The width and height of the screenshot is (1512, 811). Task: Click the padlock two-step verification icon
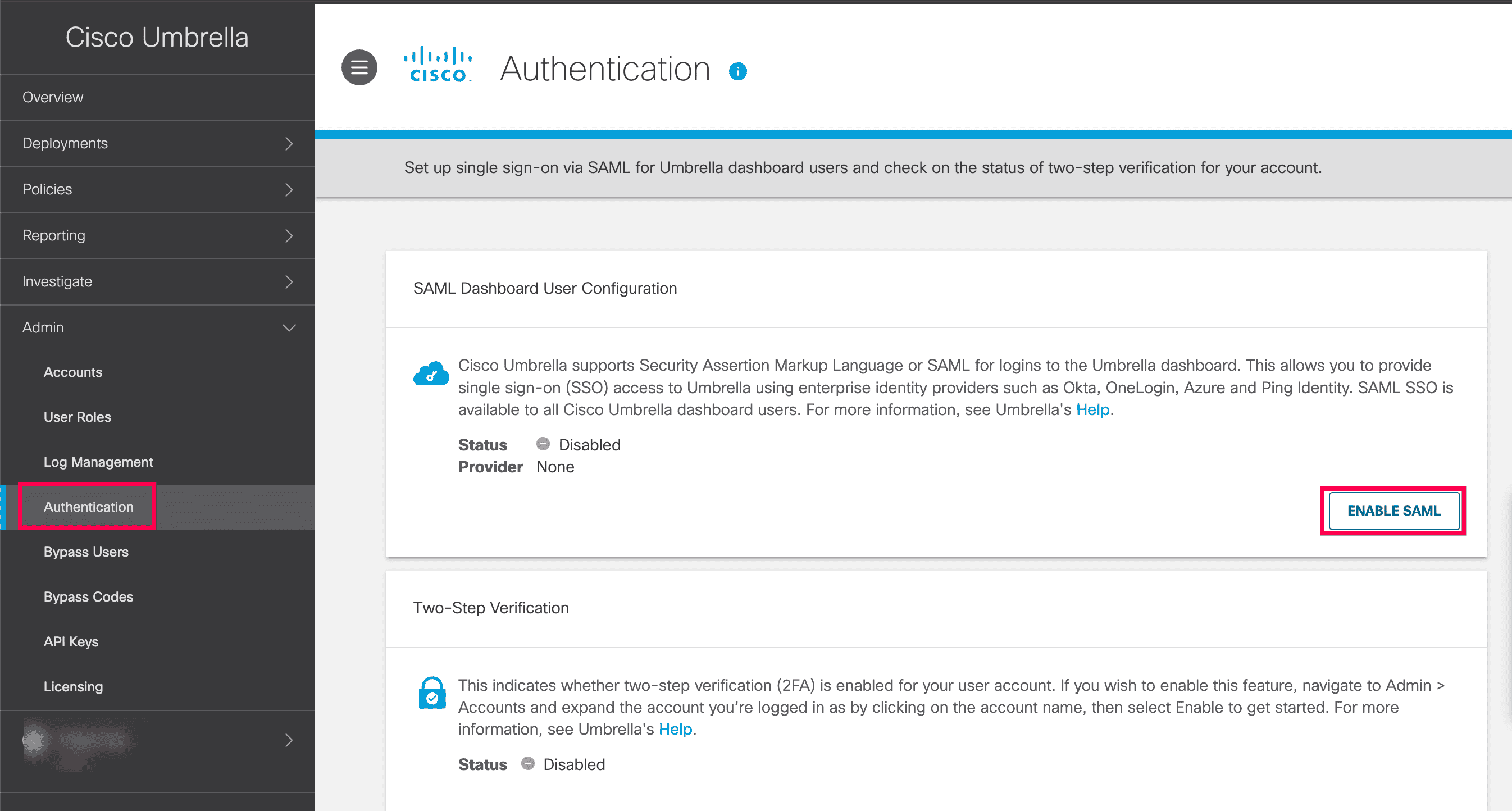(432, 693)
